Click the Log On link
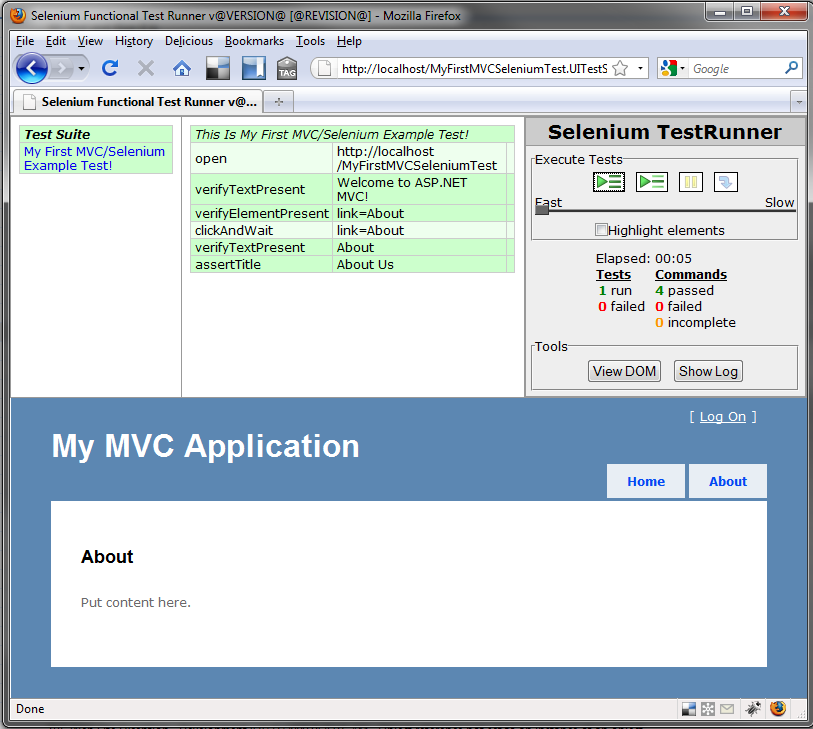Viewport: 813px width, 729px height. pyautogui.click(x=722, y=416)
